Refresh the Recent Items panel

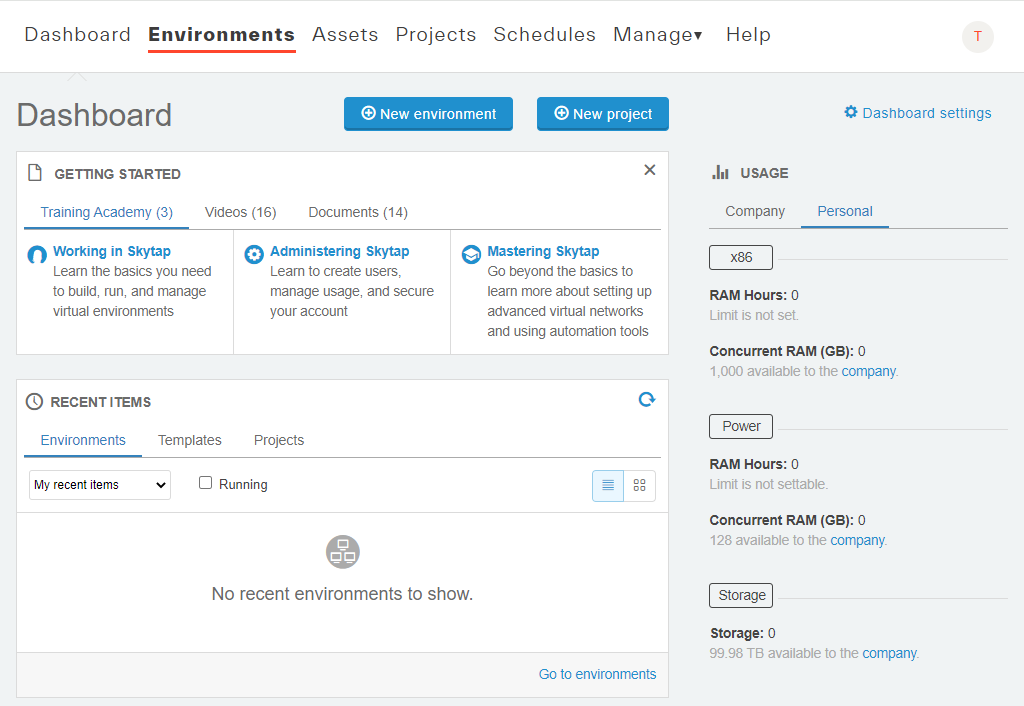646,399
